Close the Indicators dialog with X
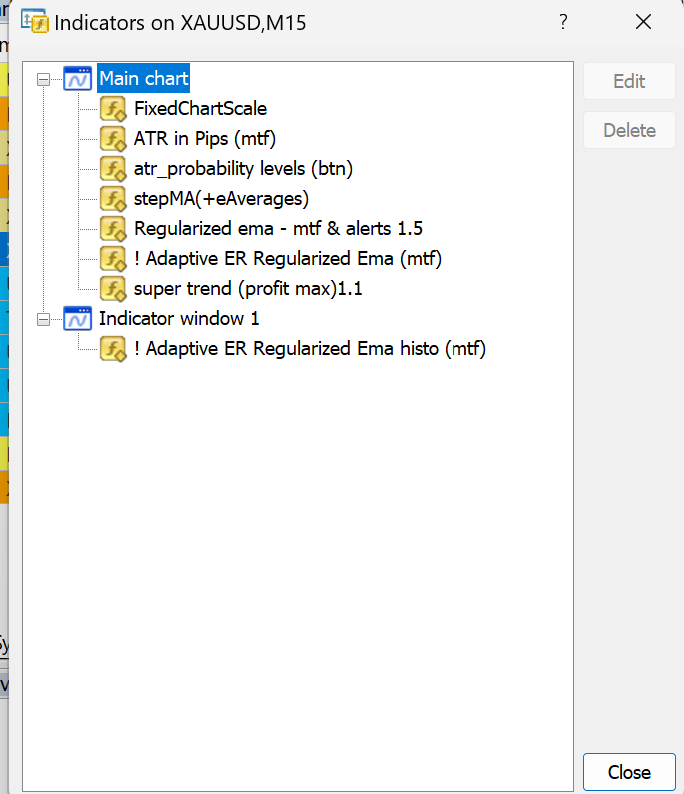The width and height of the screenshot is (684, 794). click(x=643, y=22)
